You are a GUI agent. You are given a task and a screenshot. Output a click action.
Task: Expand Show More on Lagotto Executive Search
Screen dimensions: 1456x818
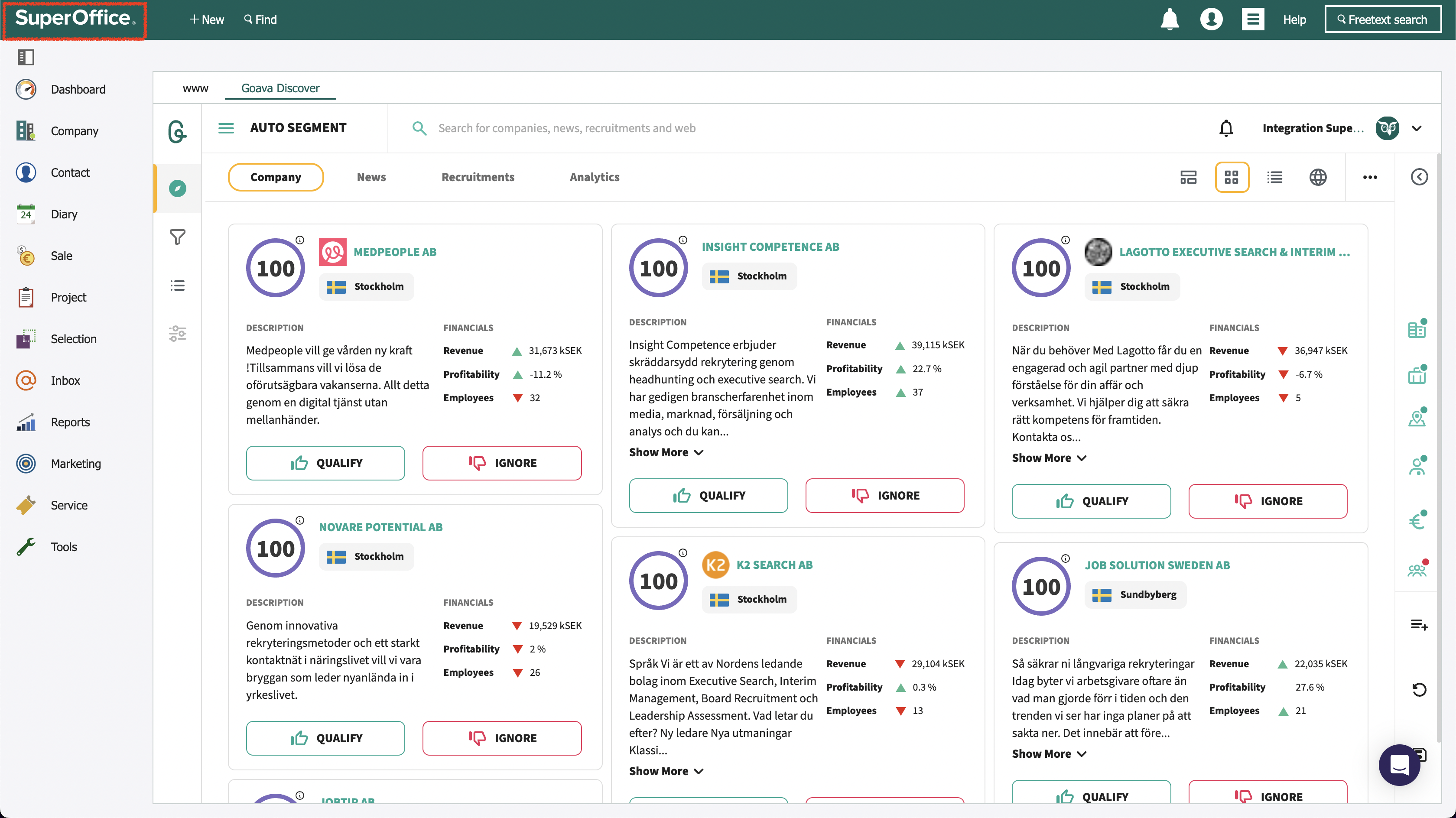(1049, 458)
